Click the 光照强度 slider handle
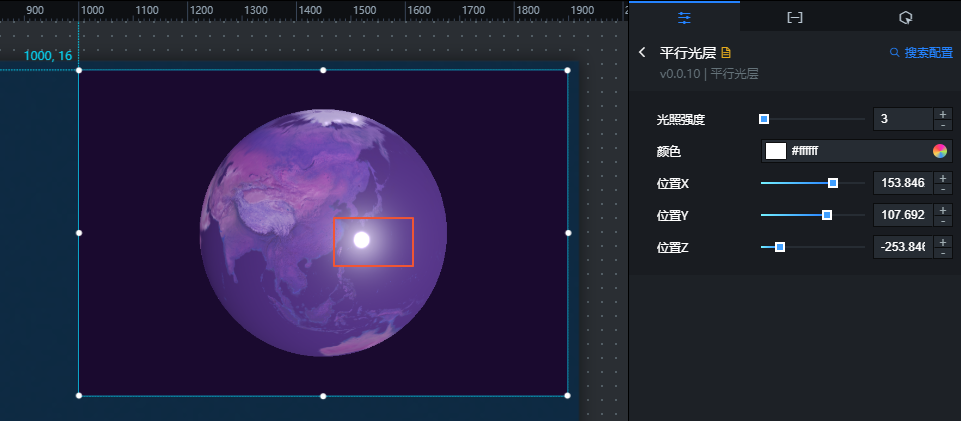Image resolution: width=961 pixels, height=421 pixels. [x=764, y=119]
